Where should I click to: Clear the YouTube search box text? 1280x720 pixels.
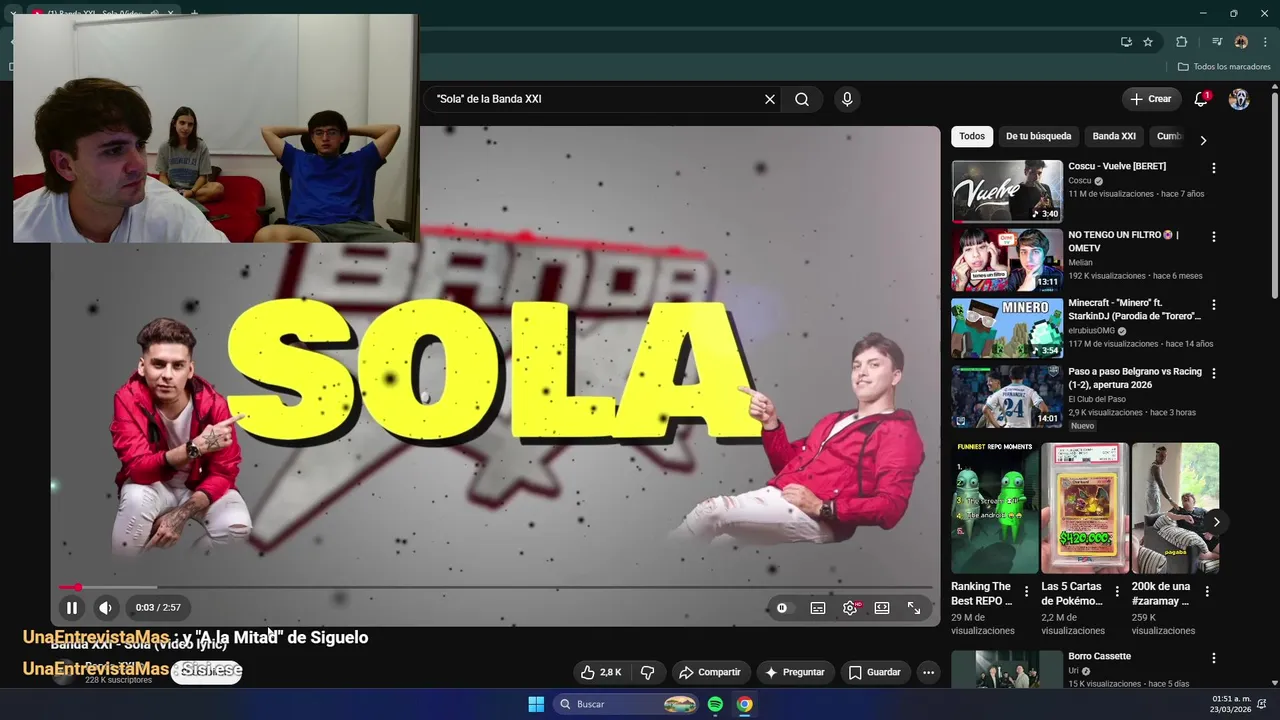[770, 99]
